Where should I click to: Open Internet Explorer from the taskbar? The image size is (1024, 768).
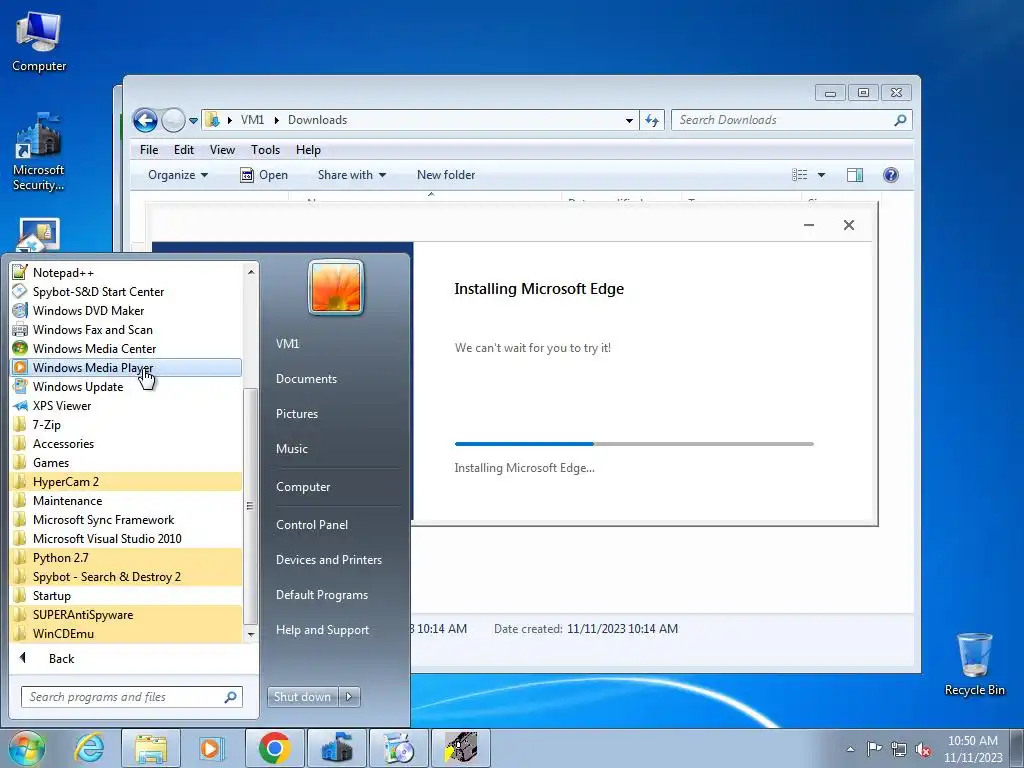click(x=89, y=748)
